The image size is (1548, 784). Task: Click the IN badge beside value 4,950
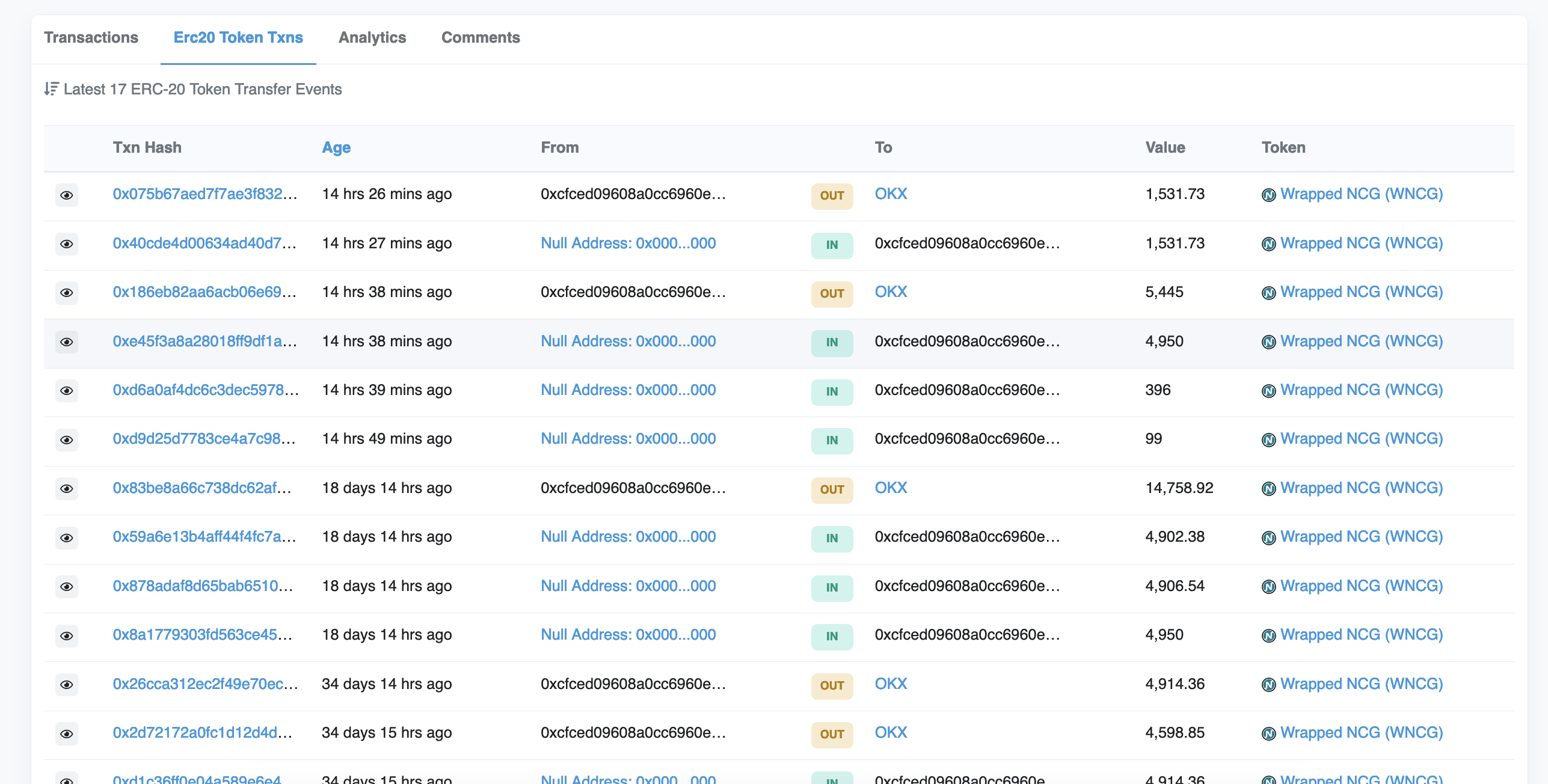click(832, 343)
